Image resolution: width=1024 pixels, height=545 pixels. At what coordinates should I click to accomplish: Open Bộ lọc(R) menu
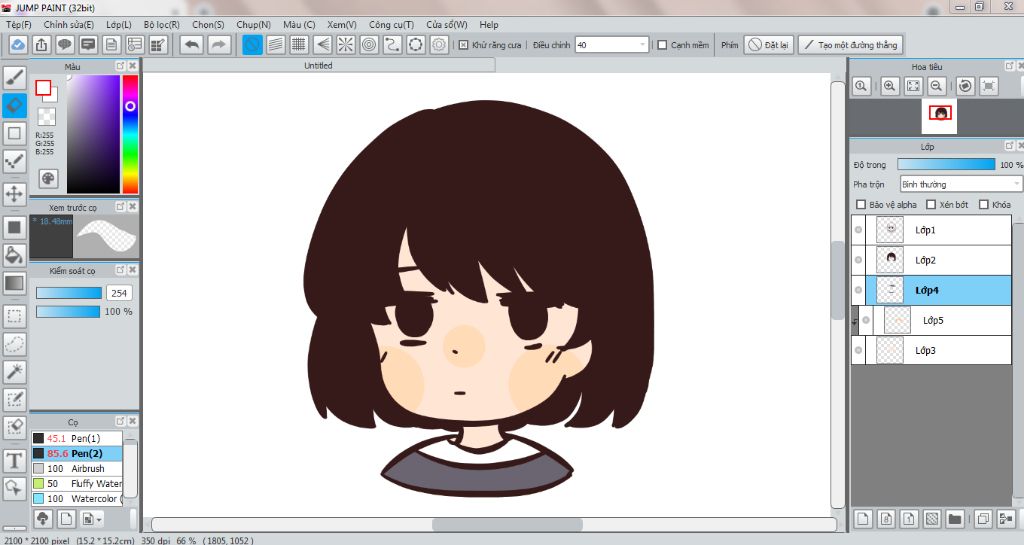pyautogui.click(x=161, y=25)
